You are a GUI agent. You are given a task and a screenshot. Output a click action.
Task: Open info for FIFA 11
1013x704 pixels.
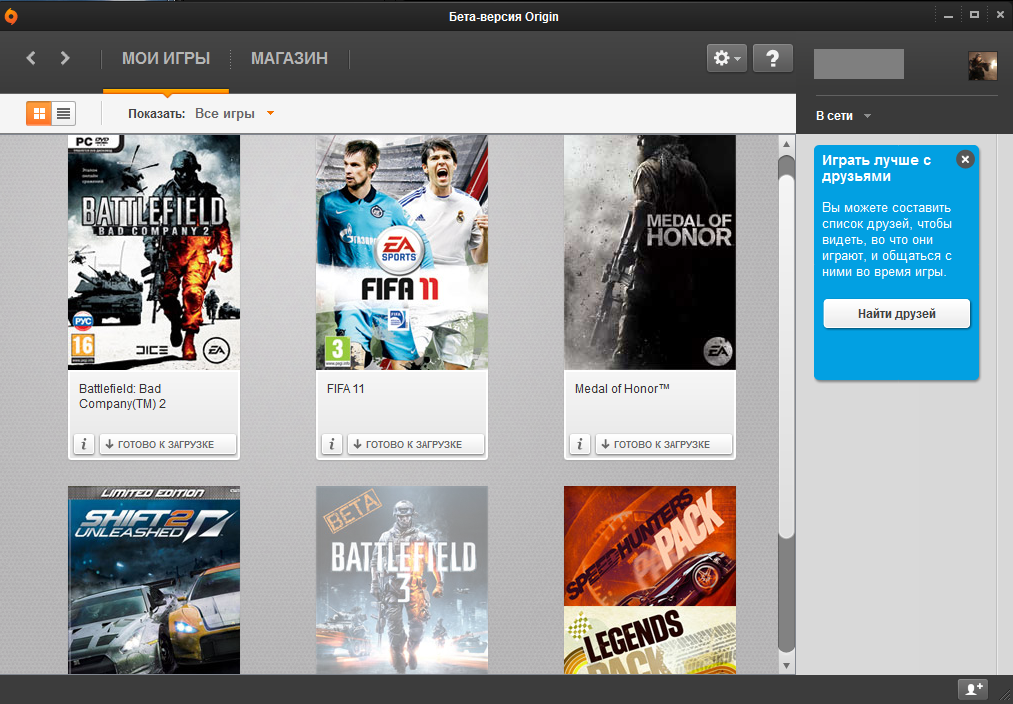[332, 444]
